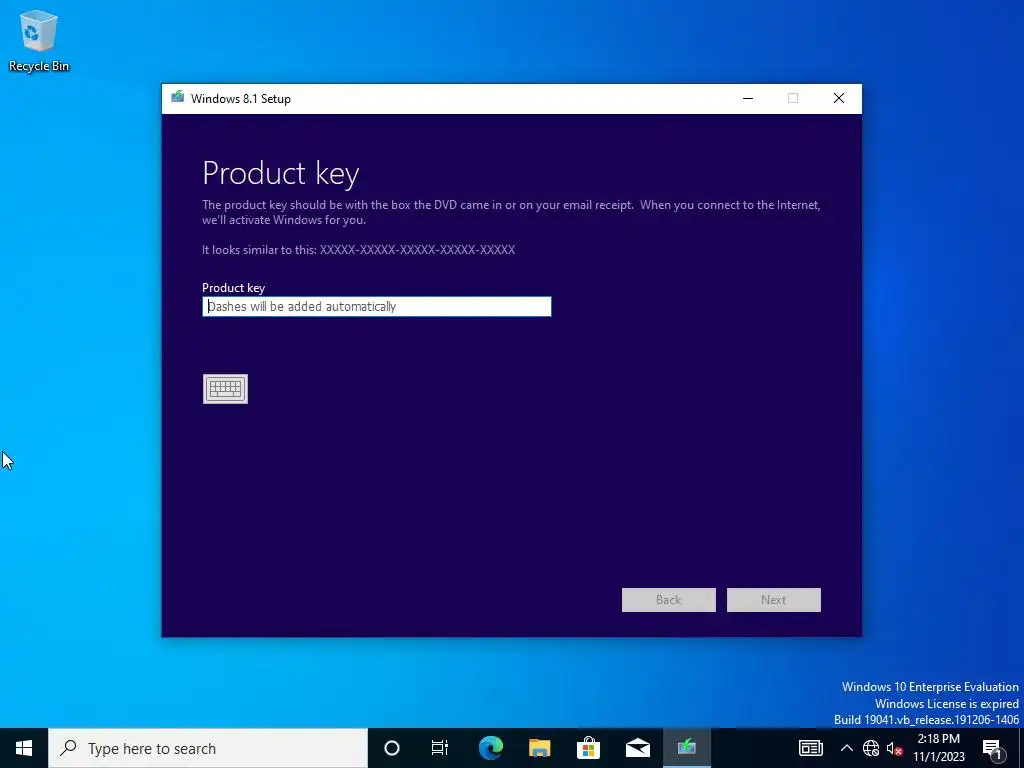
Task: Show hidden system tray icons
Action: coord(846,748)
